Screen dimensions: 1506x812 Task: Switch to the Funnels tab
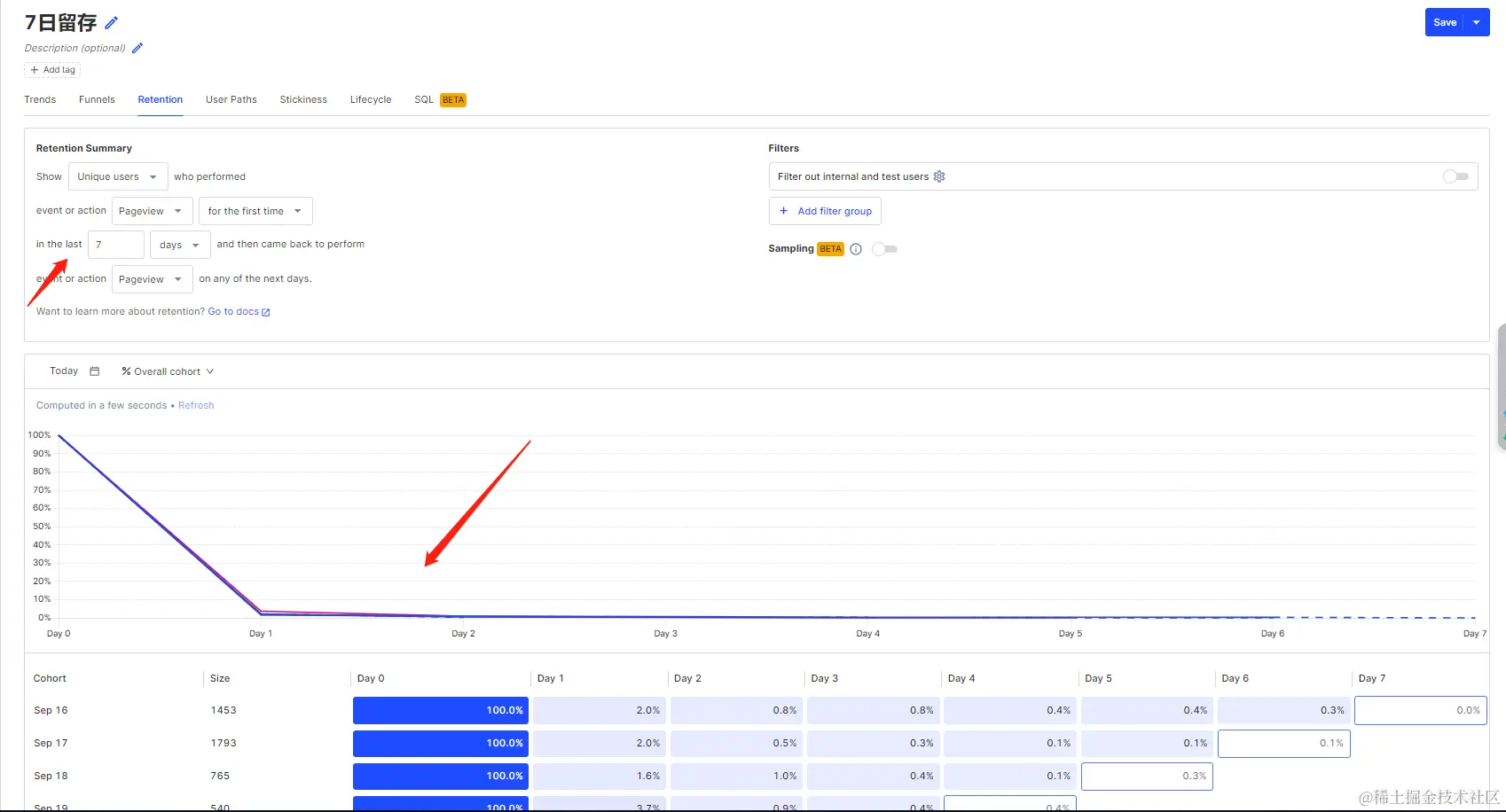97,99
